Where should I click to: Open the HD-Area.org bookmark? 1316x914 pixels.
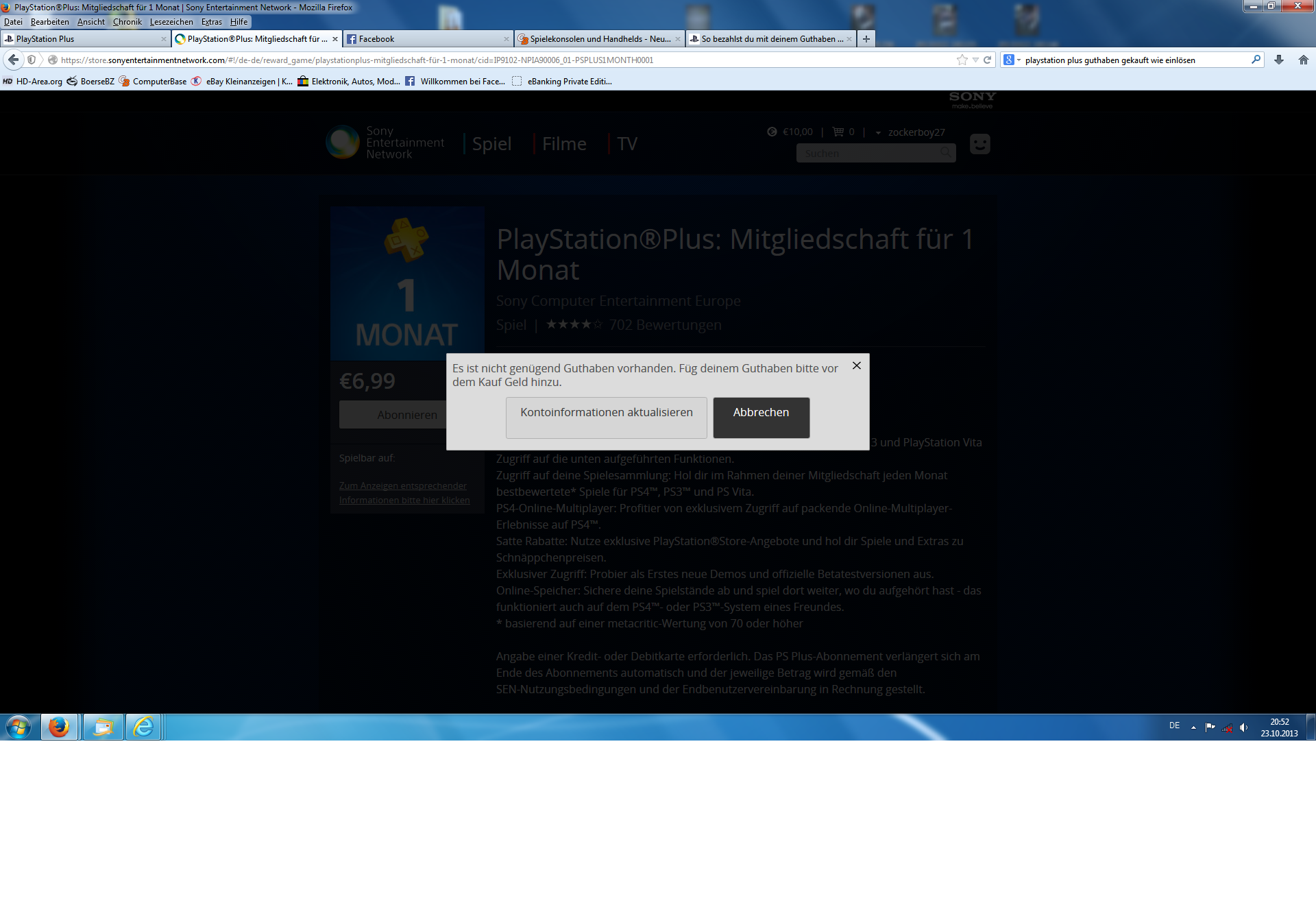(x=33, y=82)
